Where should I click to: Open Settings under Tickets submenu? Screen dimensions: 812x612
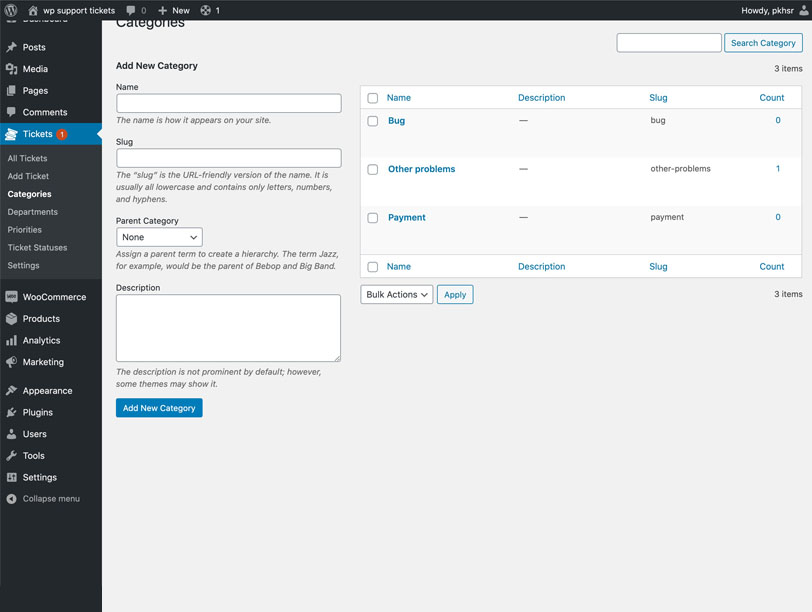click(23, 265)
